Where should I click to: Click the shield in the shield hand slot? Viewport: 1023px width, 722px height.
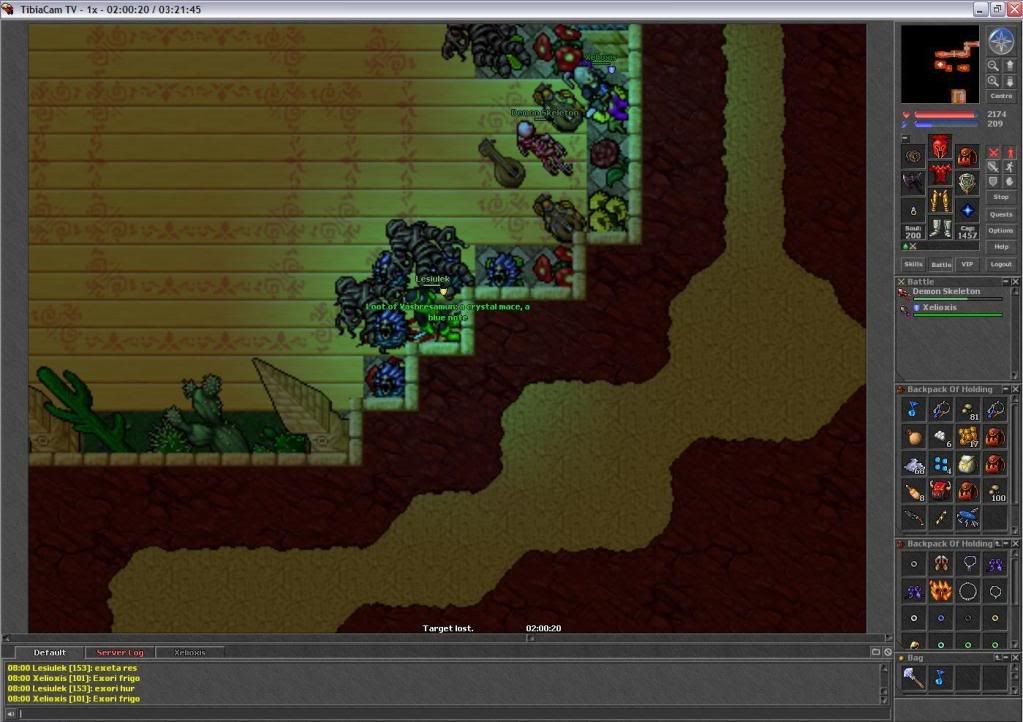click(967, 183)
